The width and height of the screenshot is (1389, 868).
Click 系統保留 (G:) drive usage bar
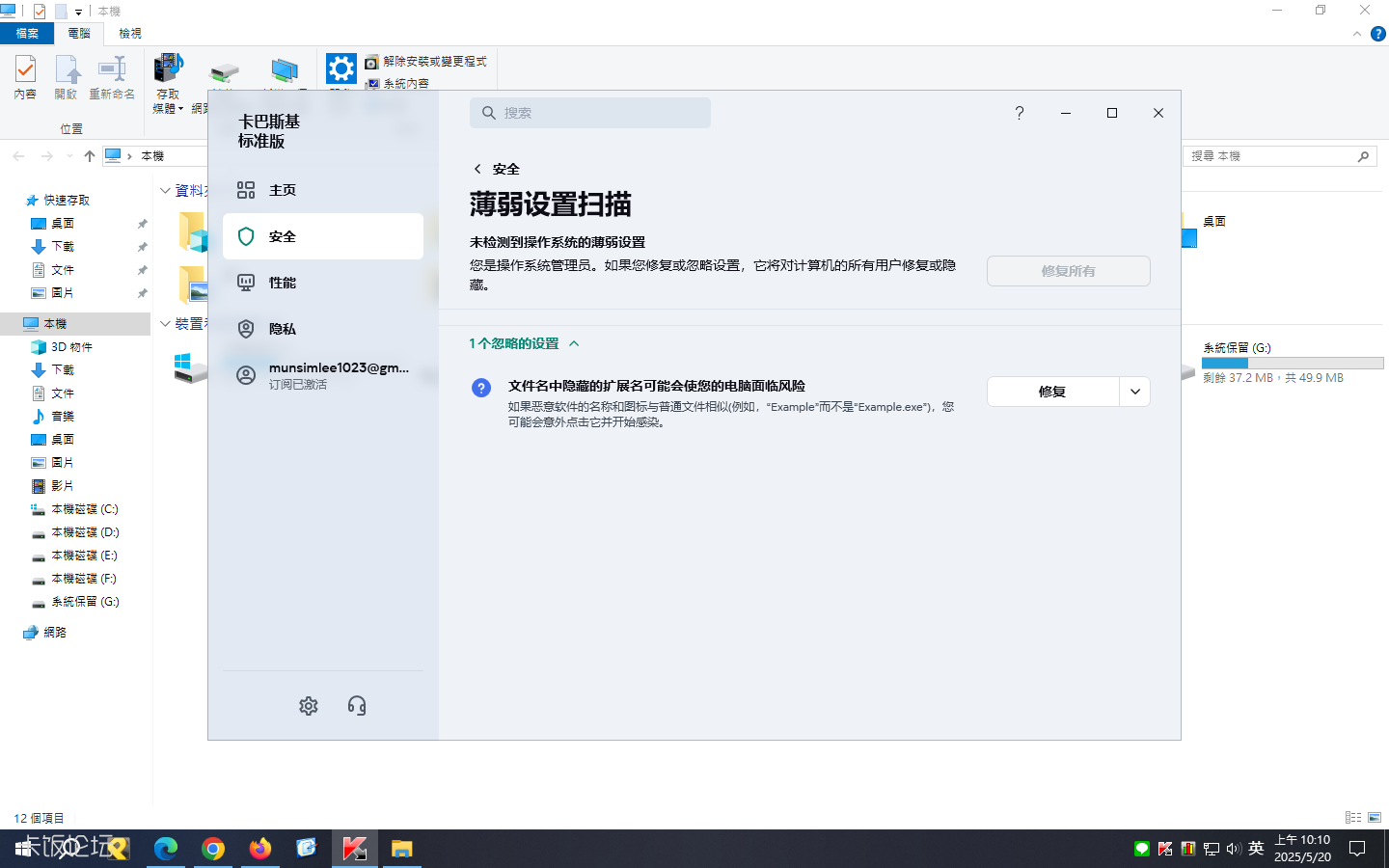tap(1293, 364)
